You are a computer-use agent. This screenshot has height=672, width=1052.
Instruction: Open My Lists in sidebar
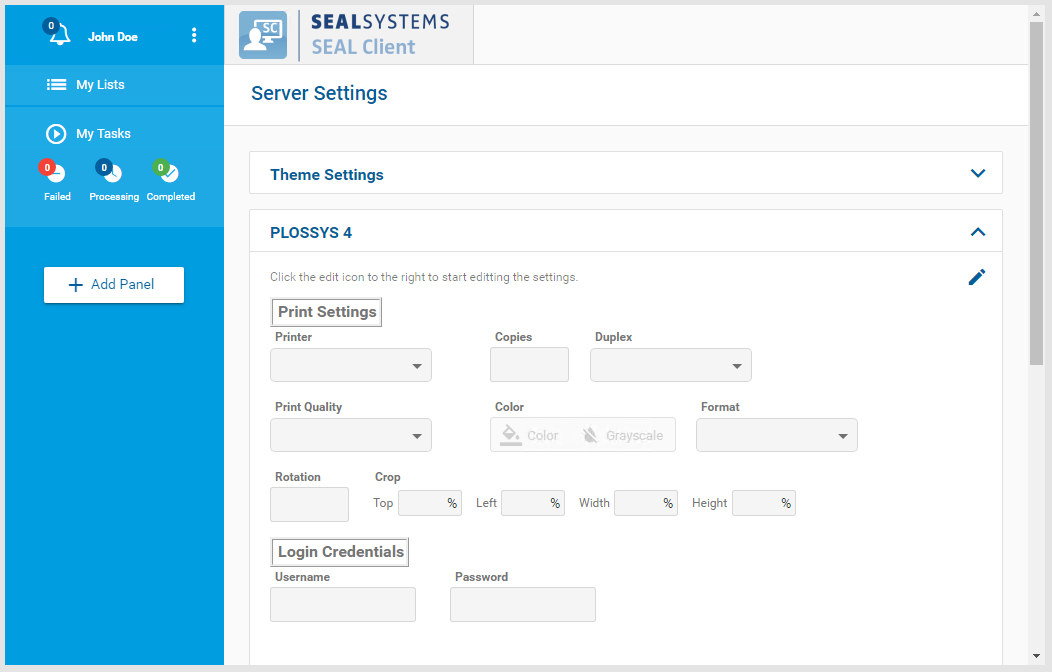coord(100,85)
